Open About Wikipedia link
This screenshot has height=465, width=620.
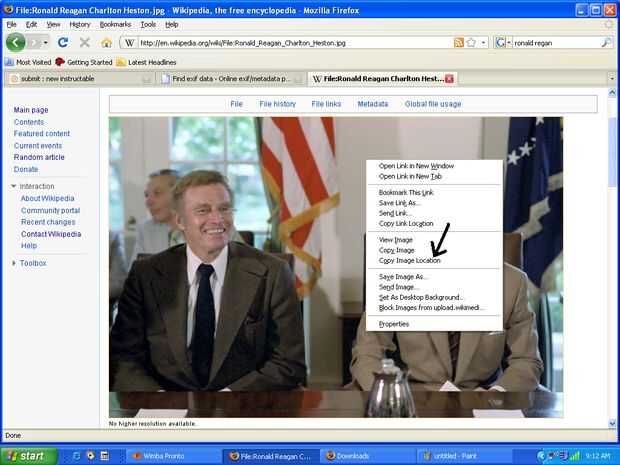pyautogui.click(x=47, y=198)
